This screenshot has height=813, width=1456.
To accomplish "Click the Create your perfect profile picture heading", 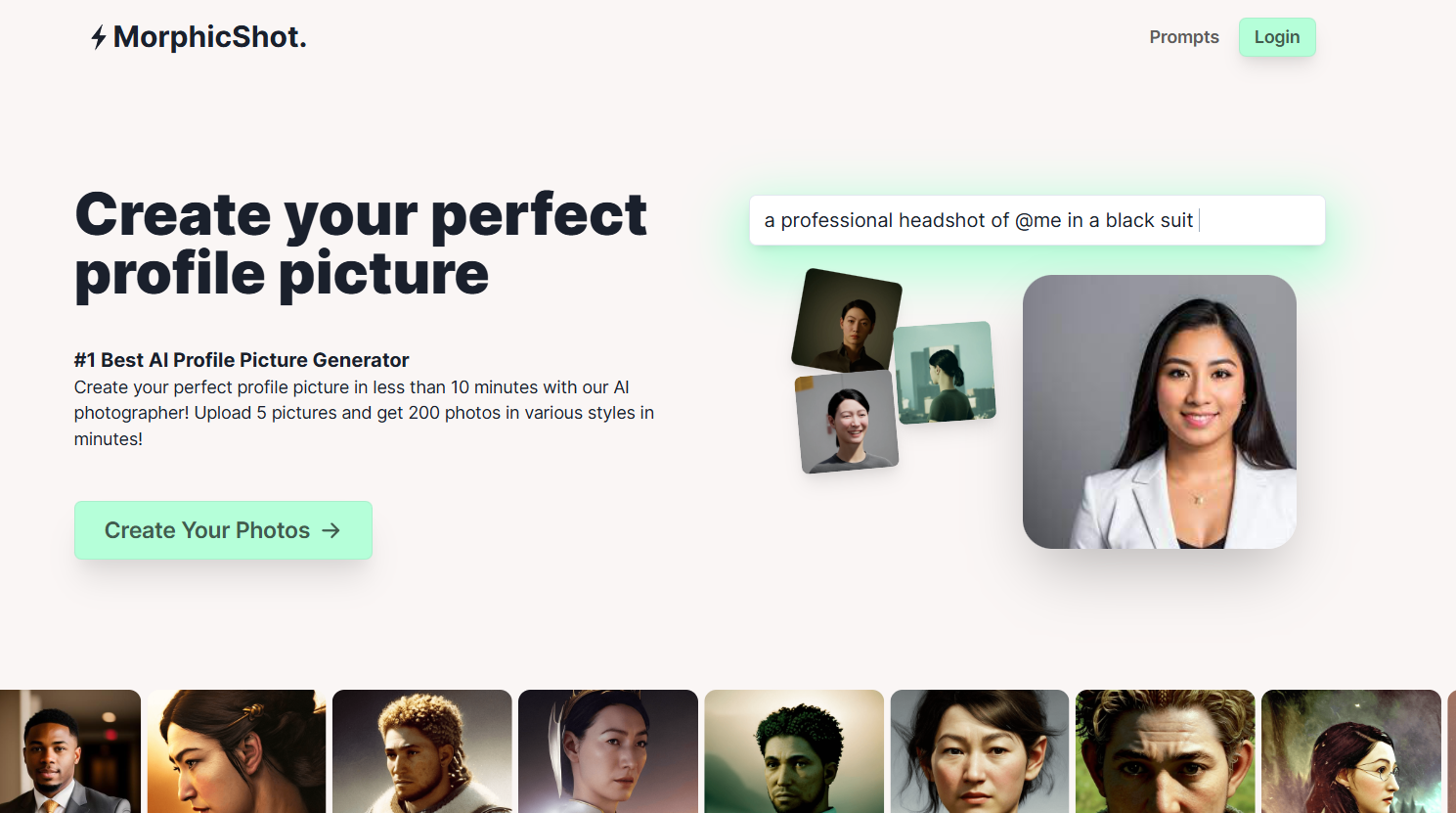I will (361, 244).
